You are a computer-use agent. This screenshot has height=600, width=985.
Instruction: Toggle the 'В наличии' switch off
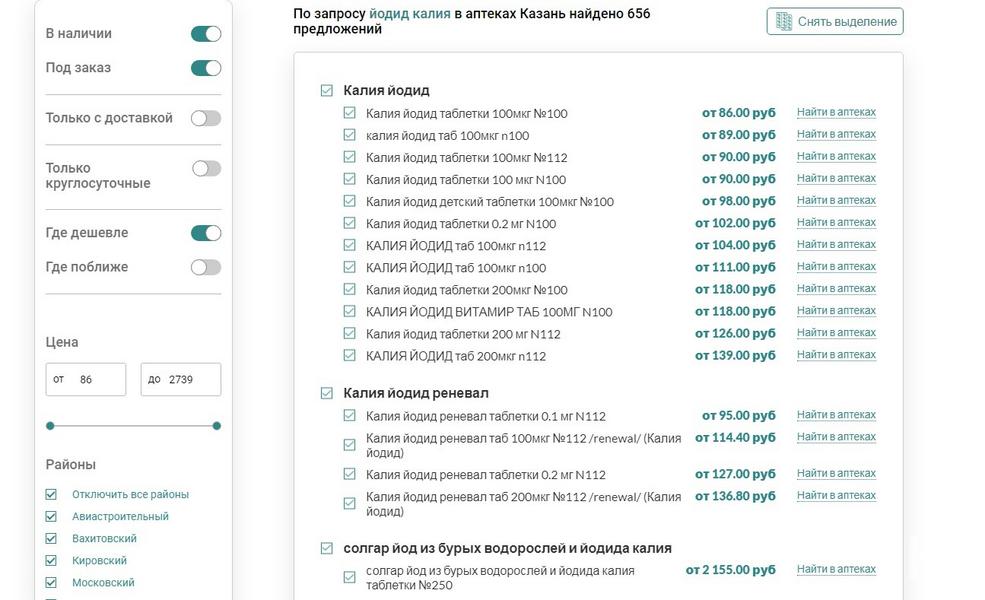pyautogui.click(x=206, y=34)
